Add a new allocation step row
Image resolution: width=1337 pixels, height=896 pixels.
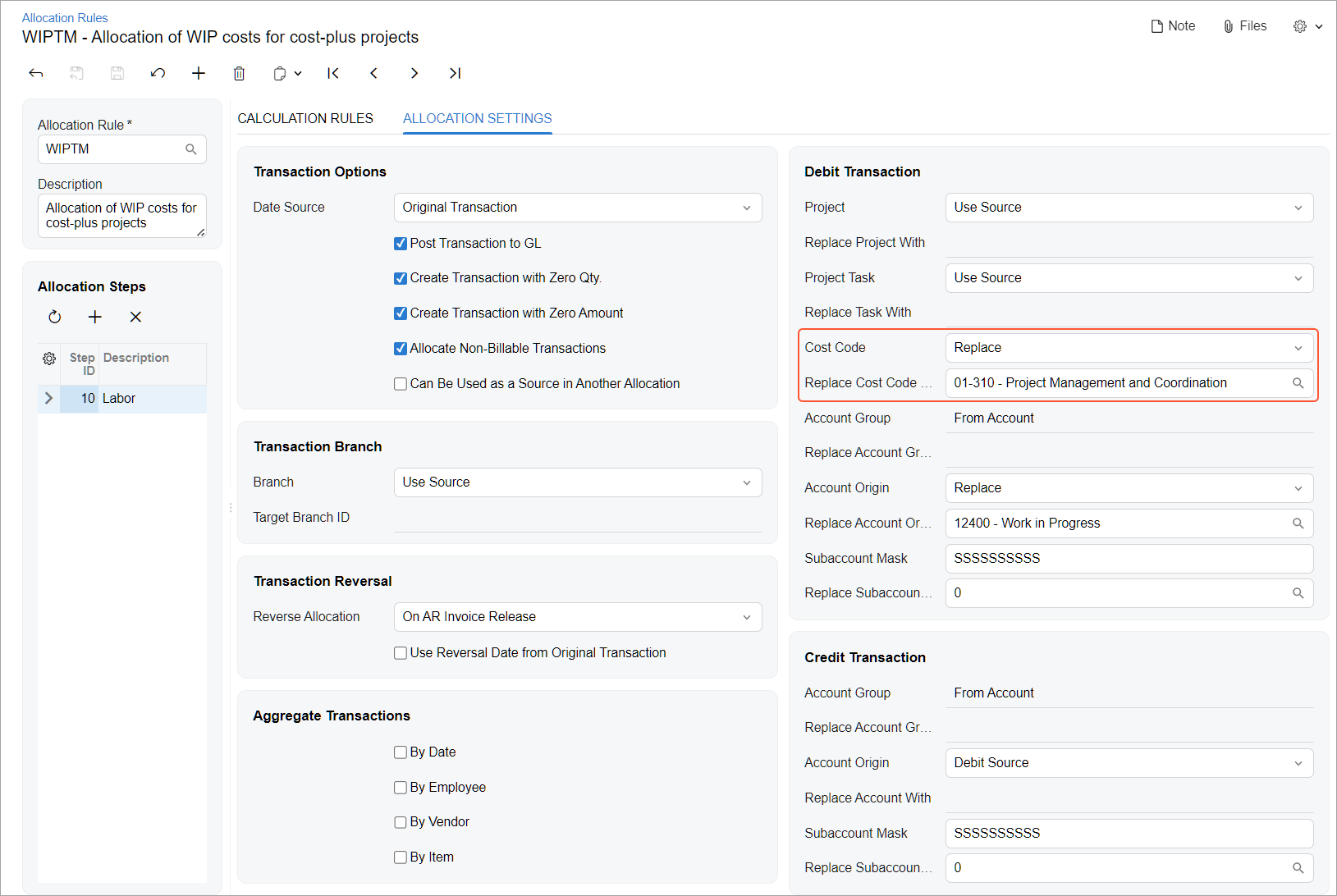click(95, 317)
